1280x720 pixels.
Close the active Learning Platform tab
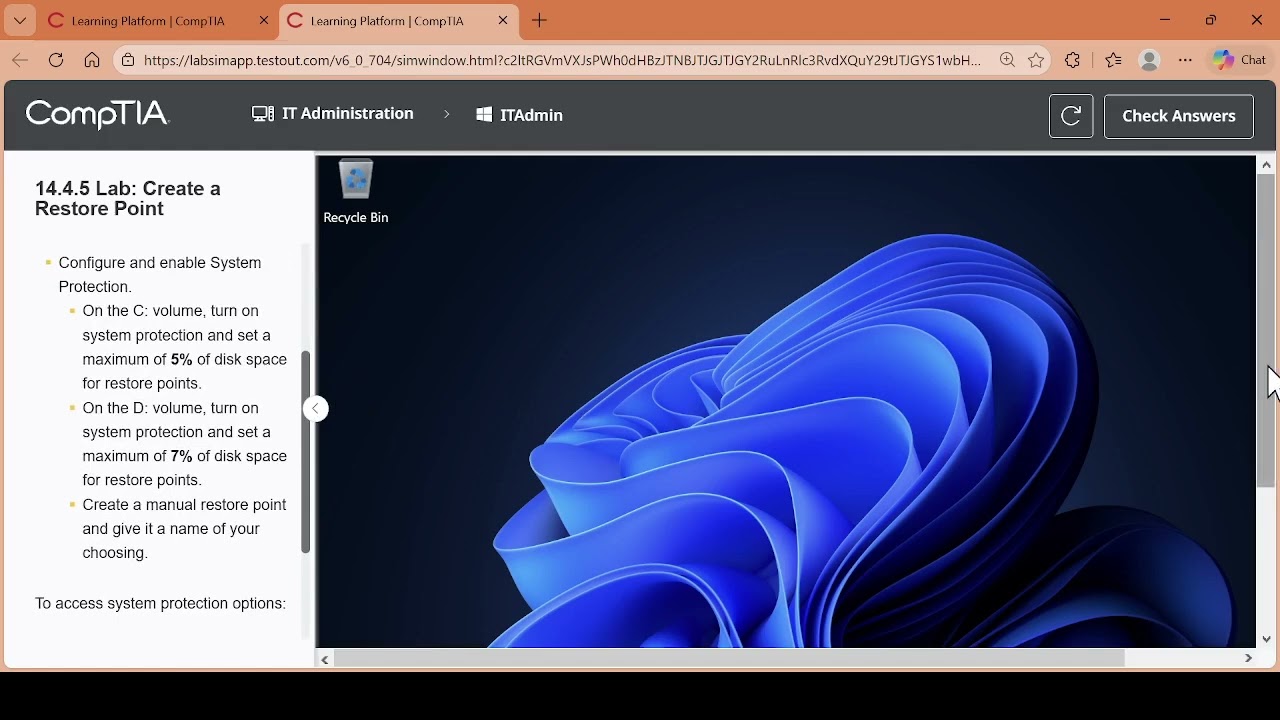503,21
